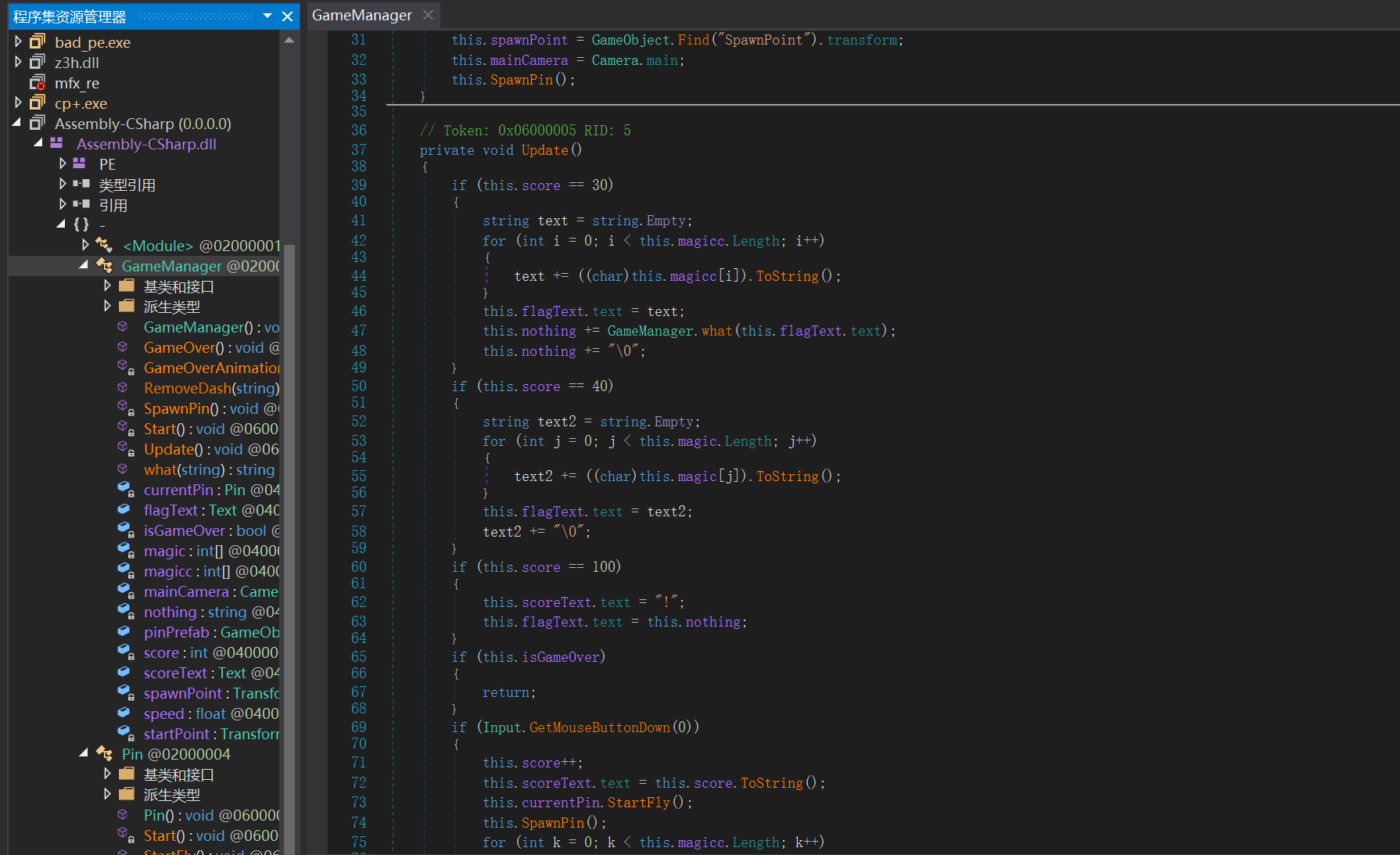The height and width of the screenshot is (855, 1400).
Task: Click the Assembly-CSharp.dll module icon
Action: pos(57,143)
